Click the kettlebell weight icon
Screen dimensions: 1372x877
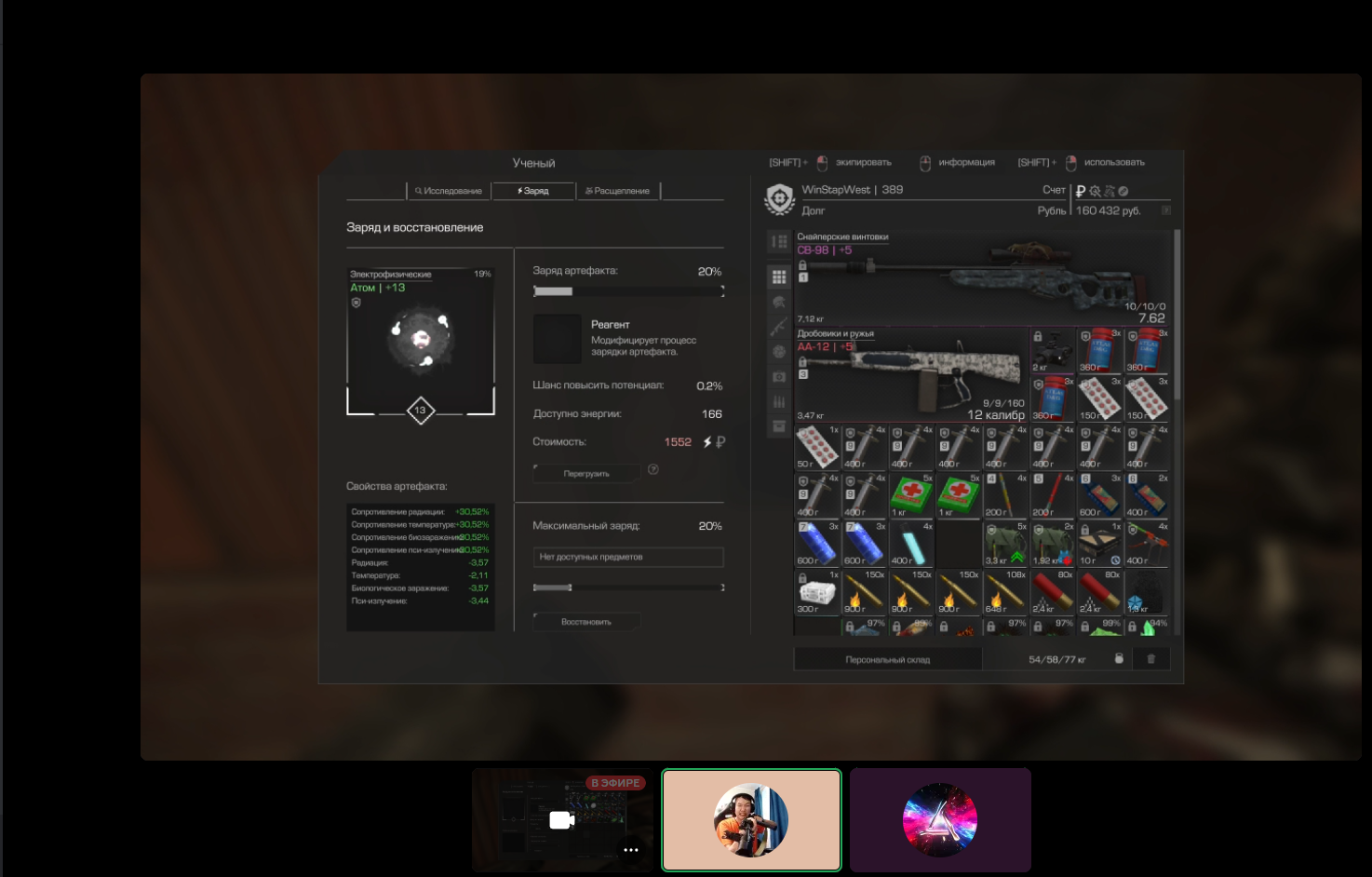tap(1119, 659)
